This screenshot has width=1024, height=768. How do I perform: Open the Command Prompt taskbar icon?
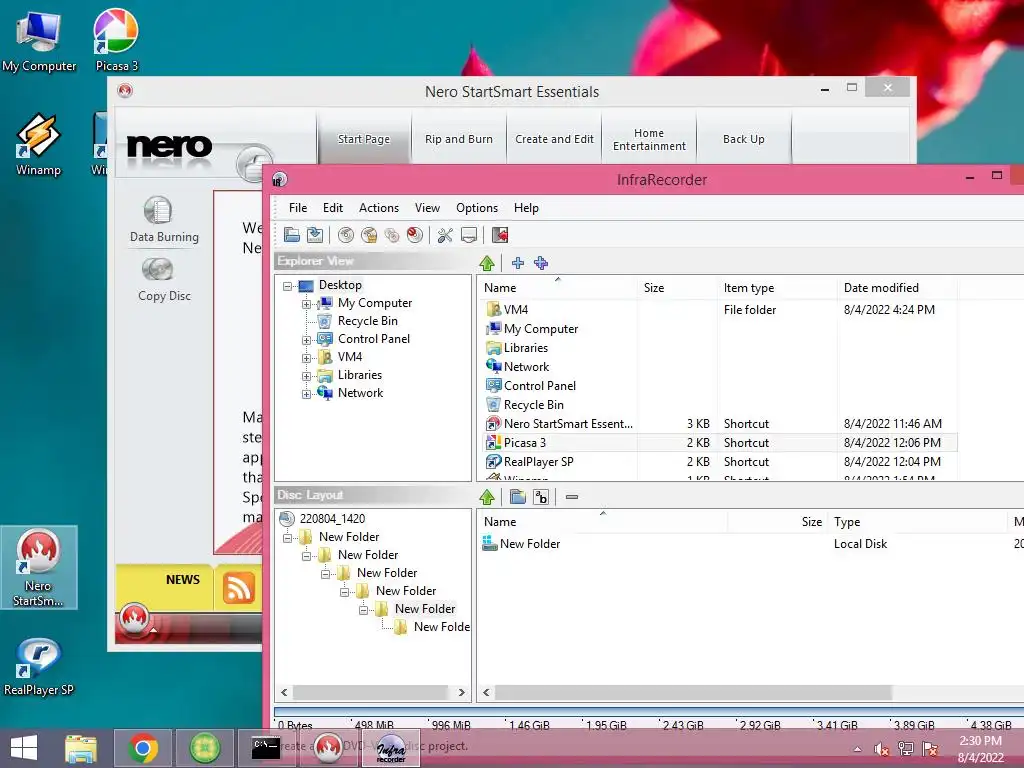point(266,748)
